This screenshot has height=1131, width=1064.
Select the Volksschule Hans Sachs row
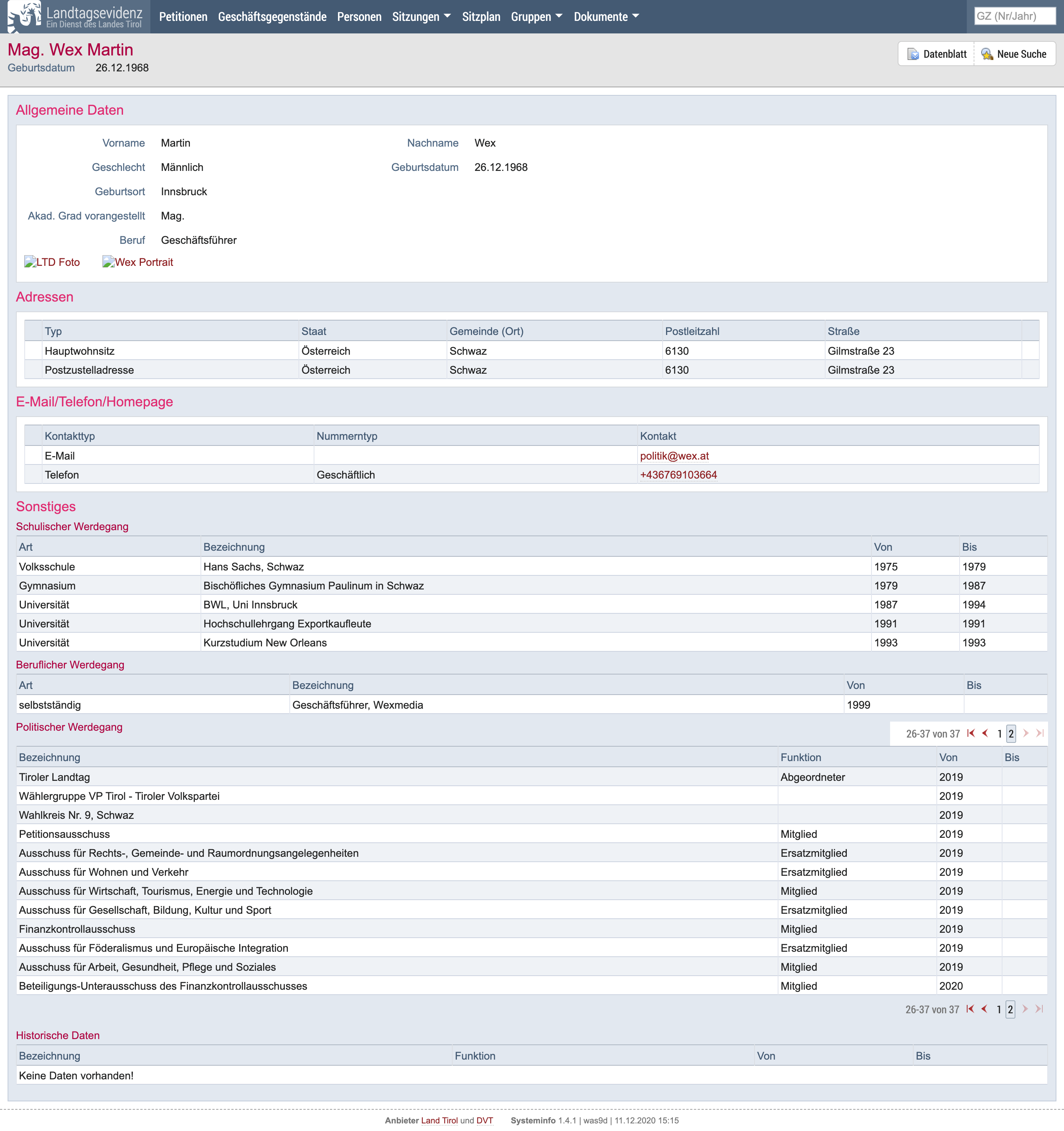point(532,567)
